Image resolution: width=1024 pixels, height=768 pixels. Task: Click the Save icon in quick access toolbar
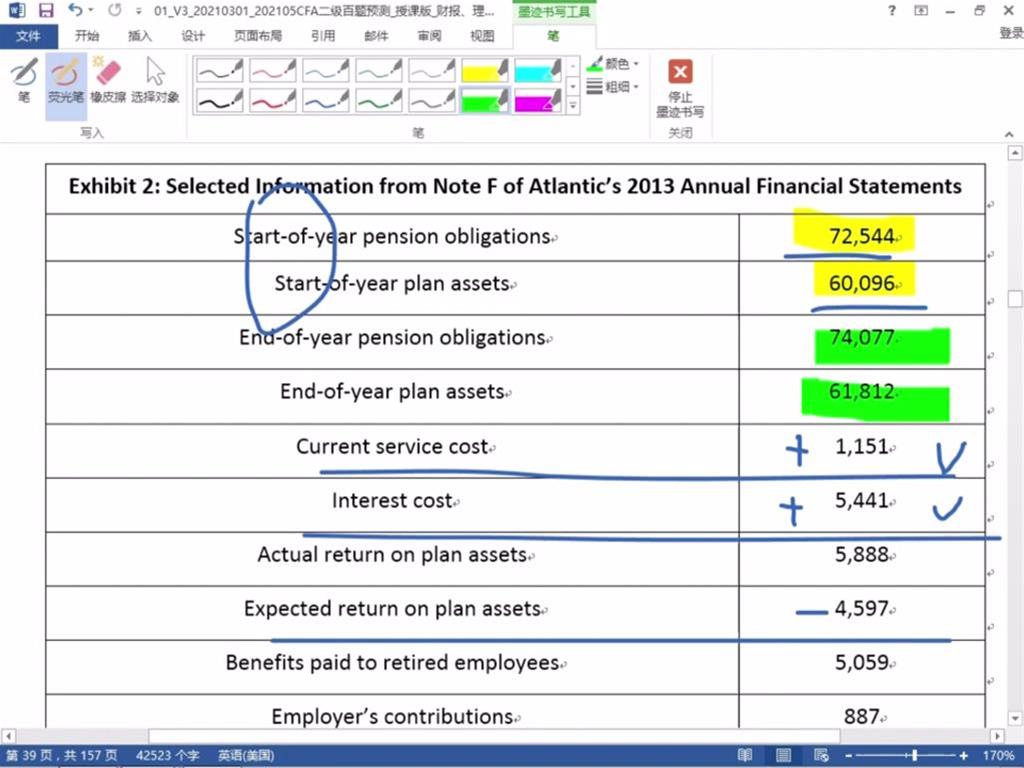click(46, 11)
